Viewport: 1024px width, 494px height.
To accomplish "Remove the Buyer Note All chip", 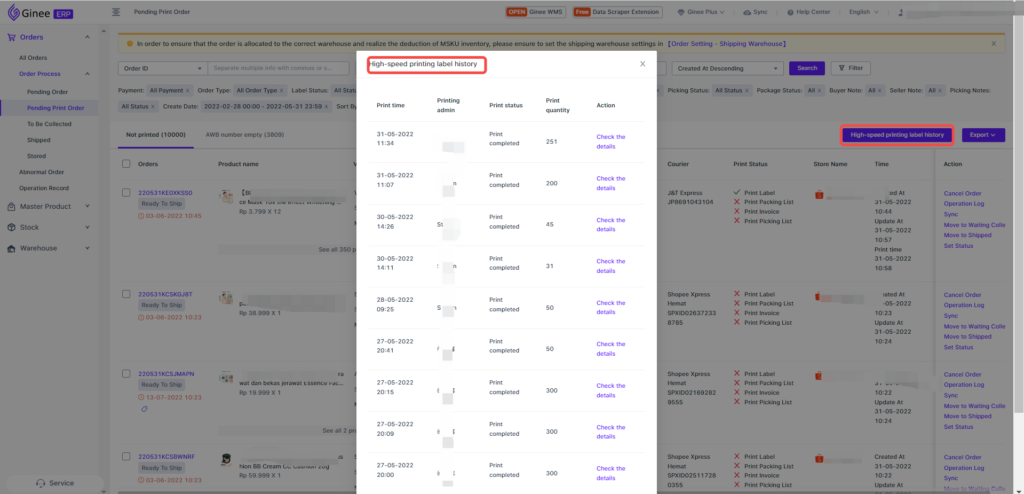I will pyautogui.click(x=880, y=90).
